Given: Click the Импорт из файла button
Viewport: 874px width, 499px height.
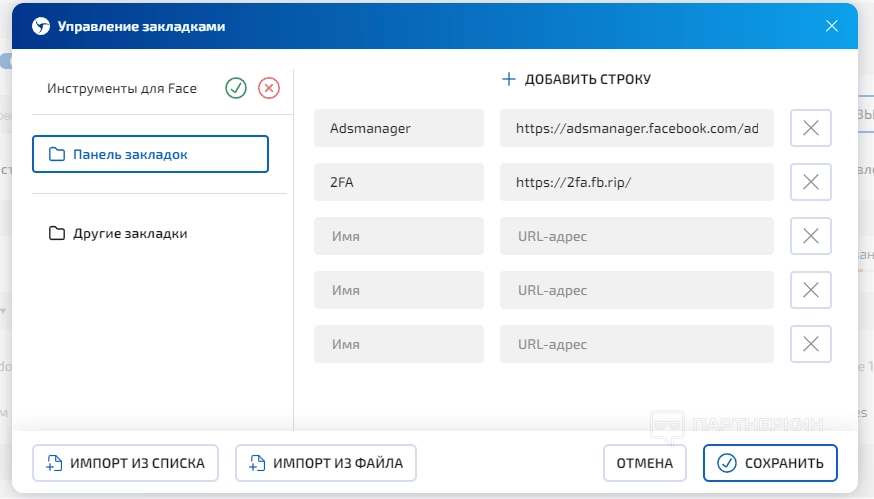Looking at the screenshot, I should 326,463.
